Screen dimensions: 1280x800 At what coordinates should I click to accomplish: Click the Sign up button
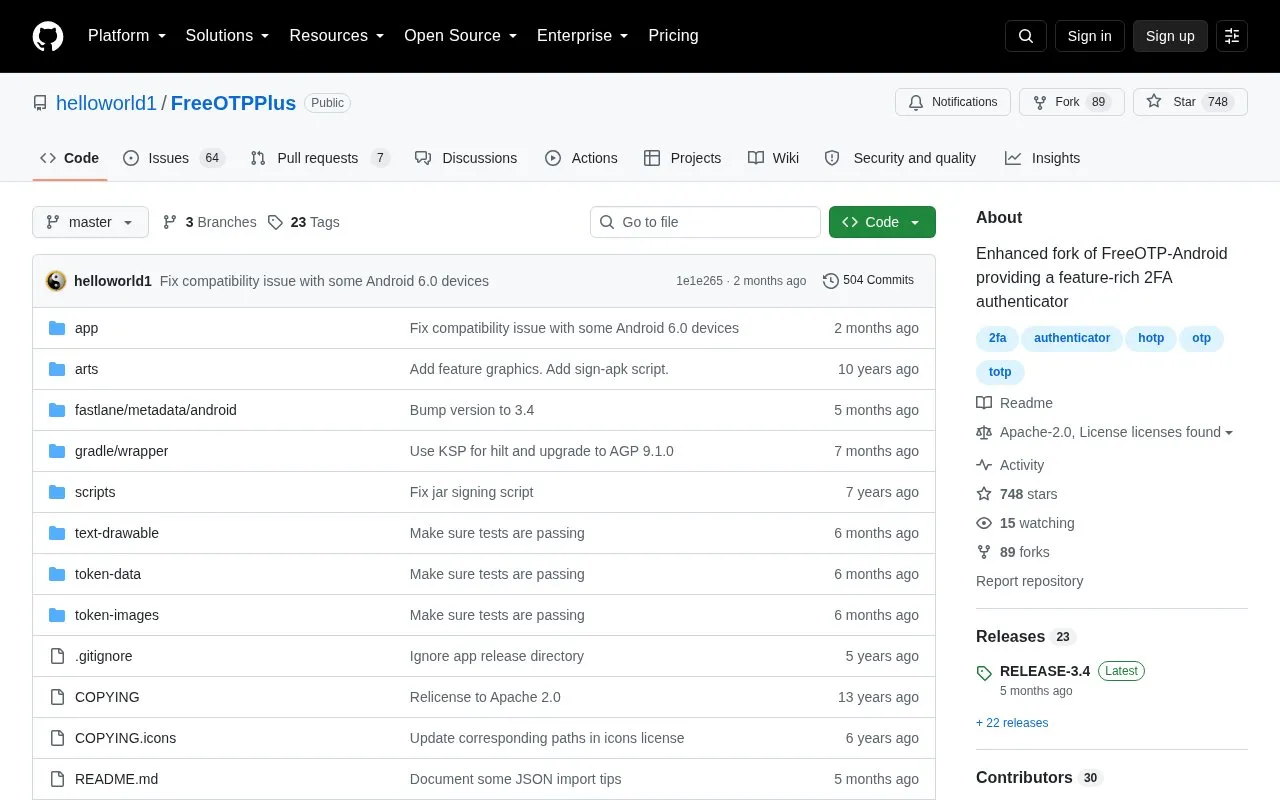(x=1170, y=36)
